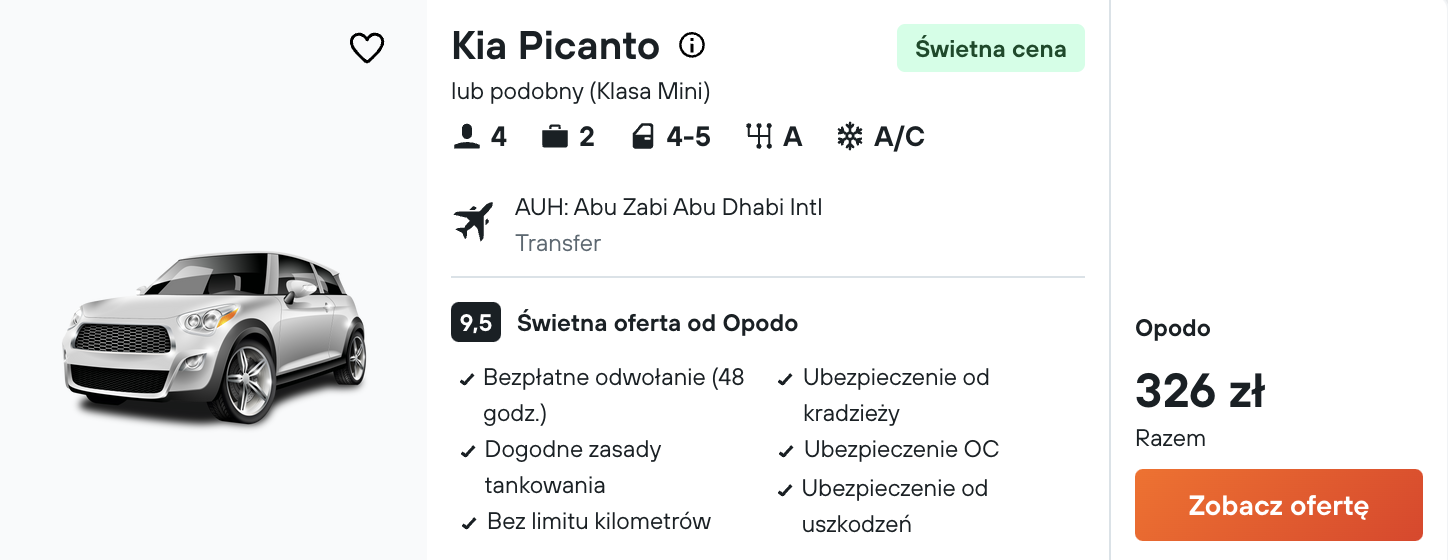Click the car door icon showing 4-5
The width and height of the screenshot is (1448, 560).
[x=642, y=137]
